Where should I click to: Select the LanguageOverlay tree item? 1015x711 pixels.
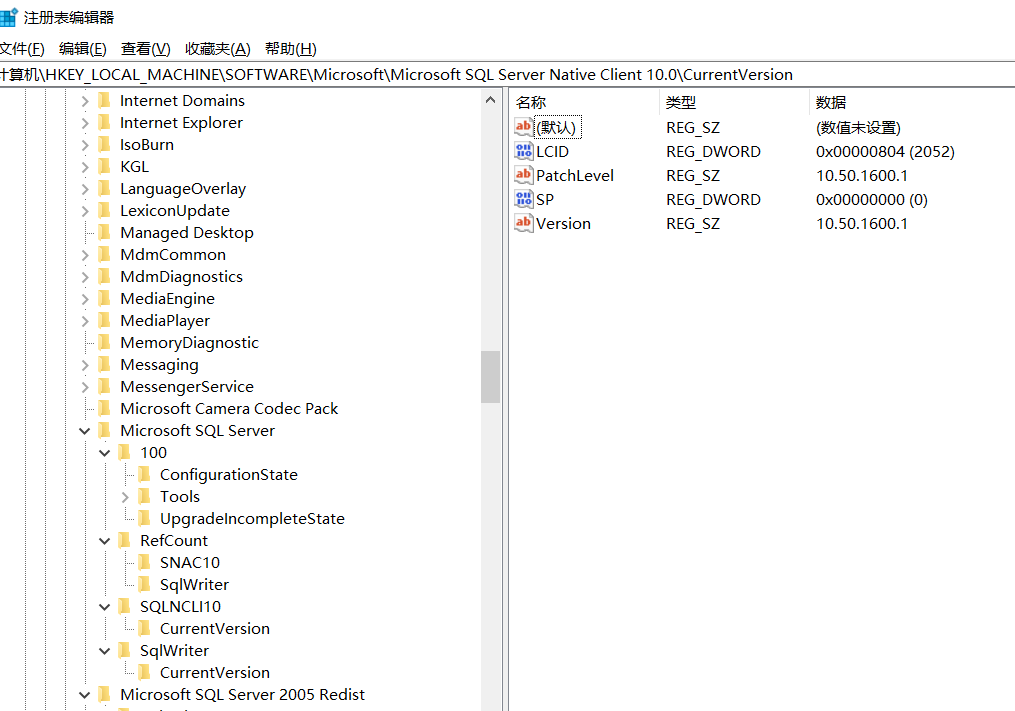coord(183,189)
